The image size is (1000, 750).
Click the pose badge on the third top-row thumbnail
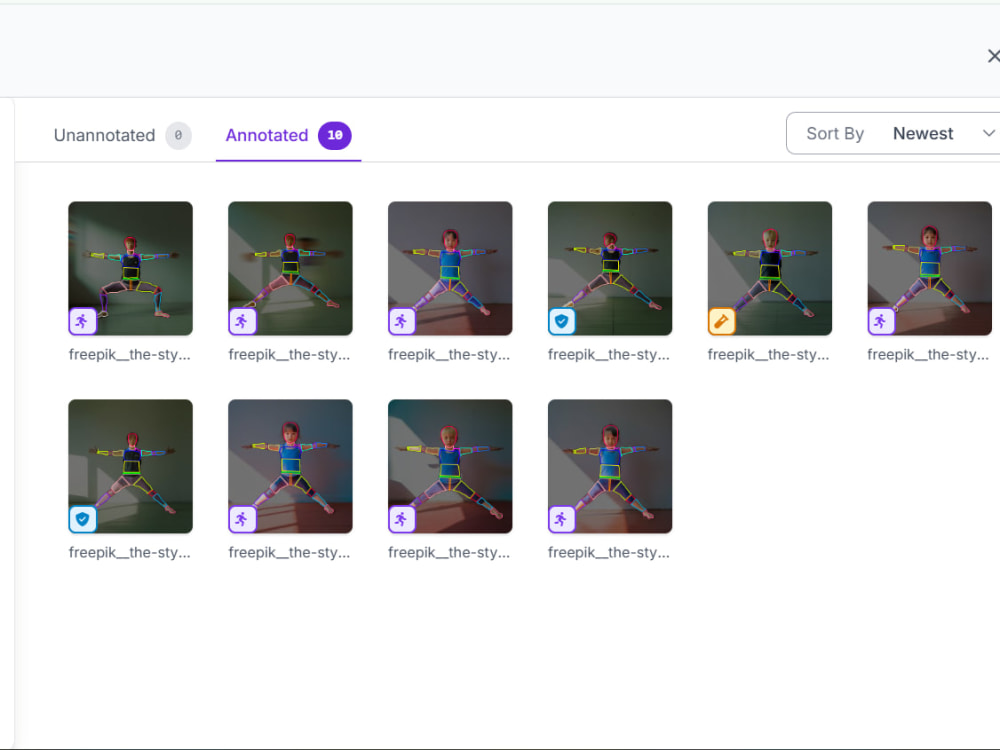point(402,321)
